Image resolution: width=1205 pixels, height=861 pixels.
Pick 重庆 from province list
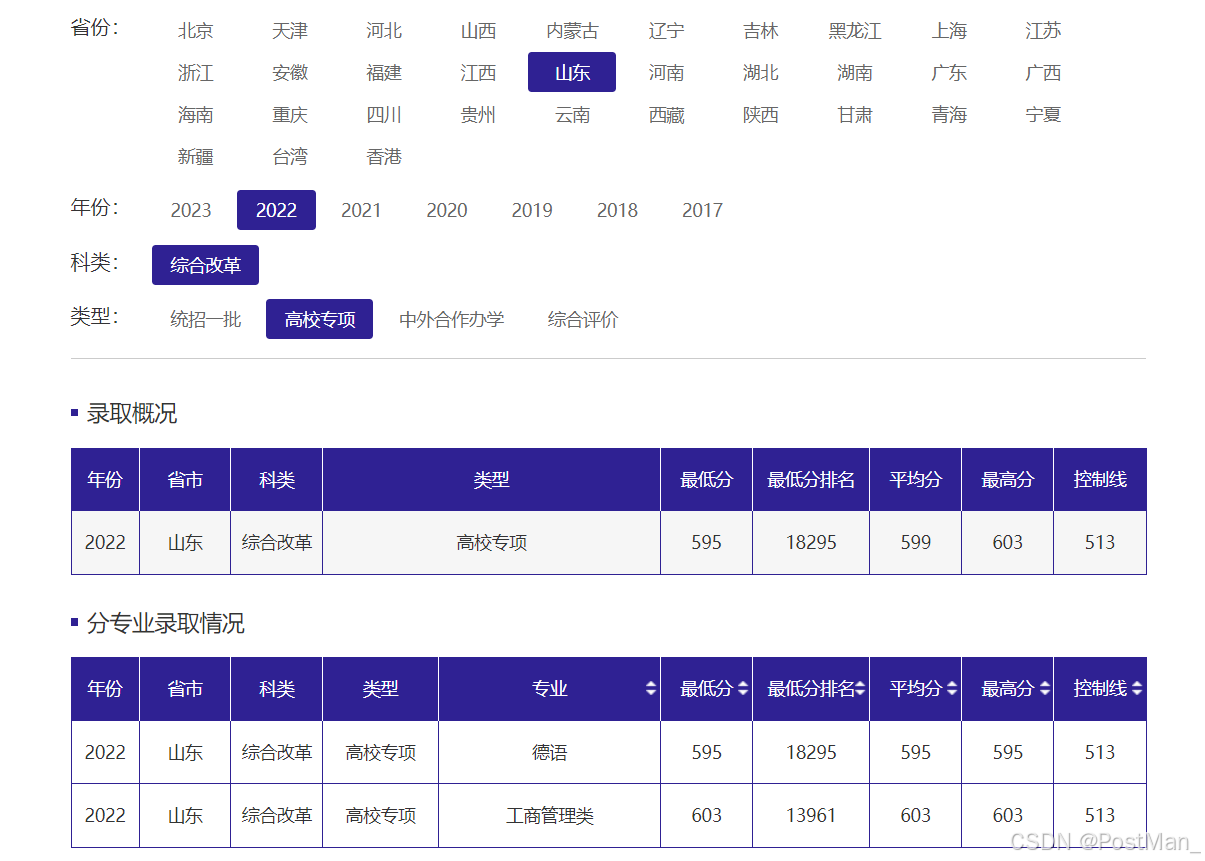click(x=290, y=115)
